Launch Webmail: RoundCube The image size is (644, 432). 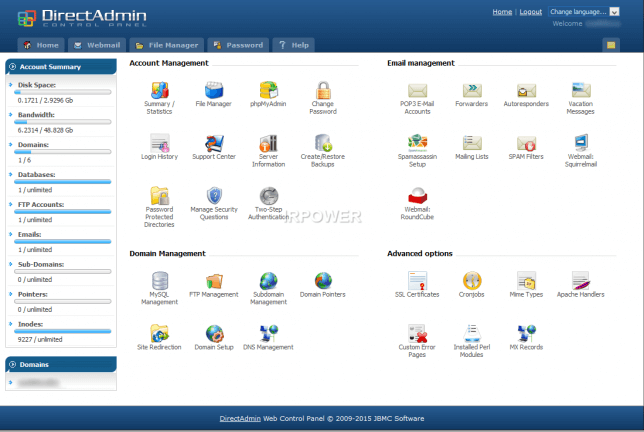coord(417,195)
